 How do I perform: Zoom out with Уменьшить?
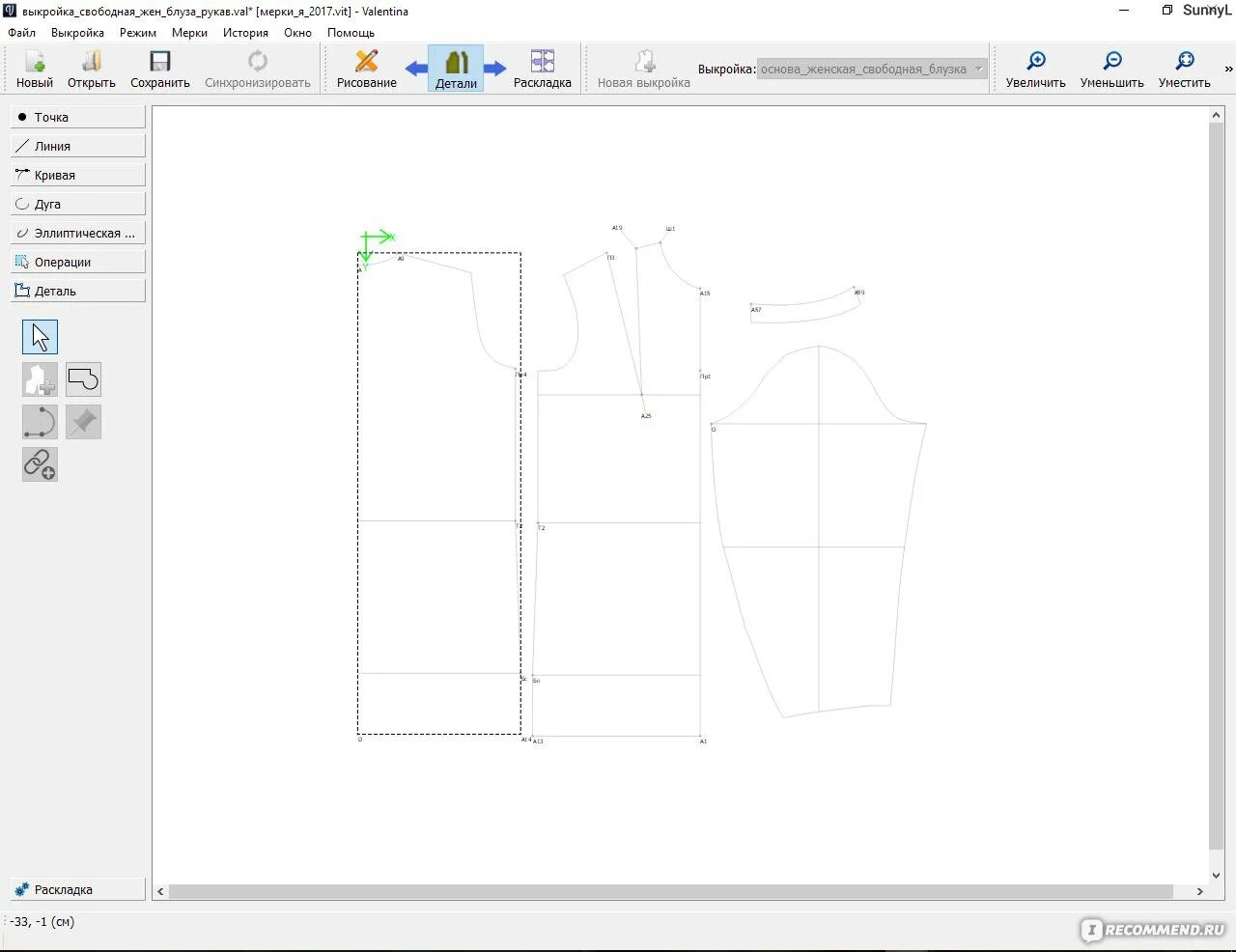pyautogui.click(x=1112, y=69)
